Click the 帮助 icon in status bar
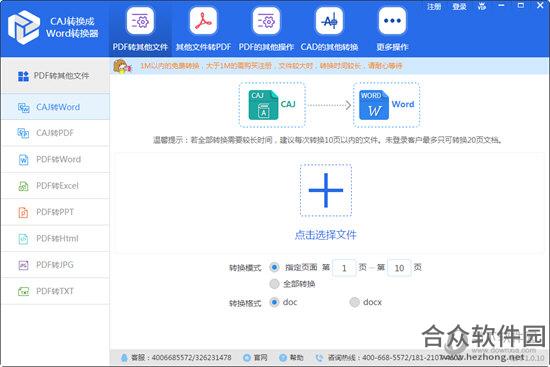Screen dimensions: 550x367 [283, 358]
